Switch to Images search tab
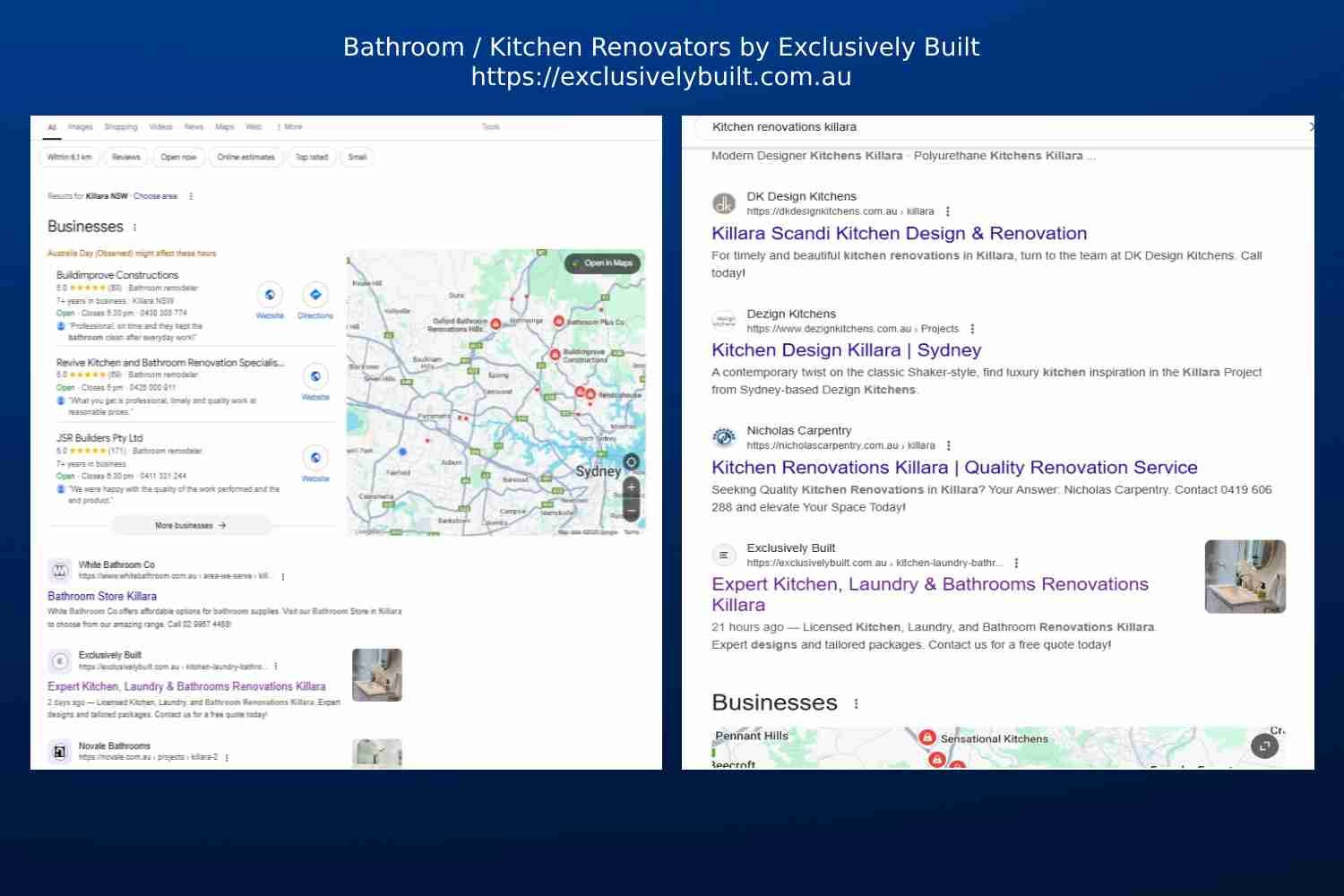 [x=81, y=127]
